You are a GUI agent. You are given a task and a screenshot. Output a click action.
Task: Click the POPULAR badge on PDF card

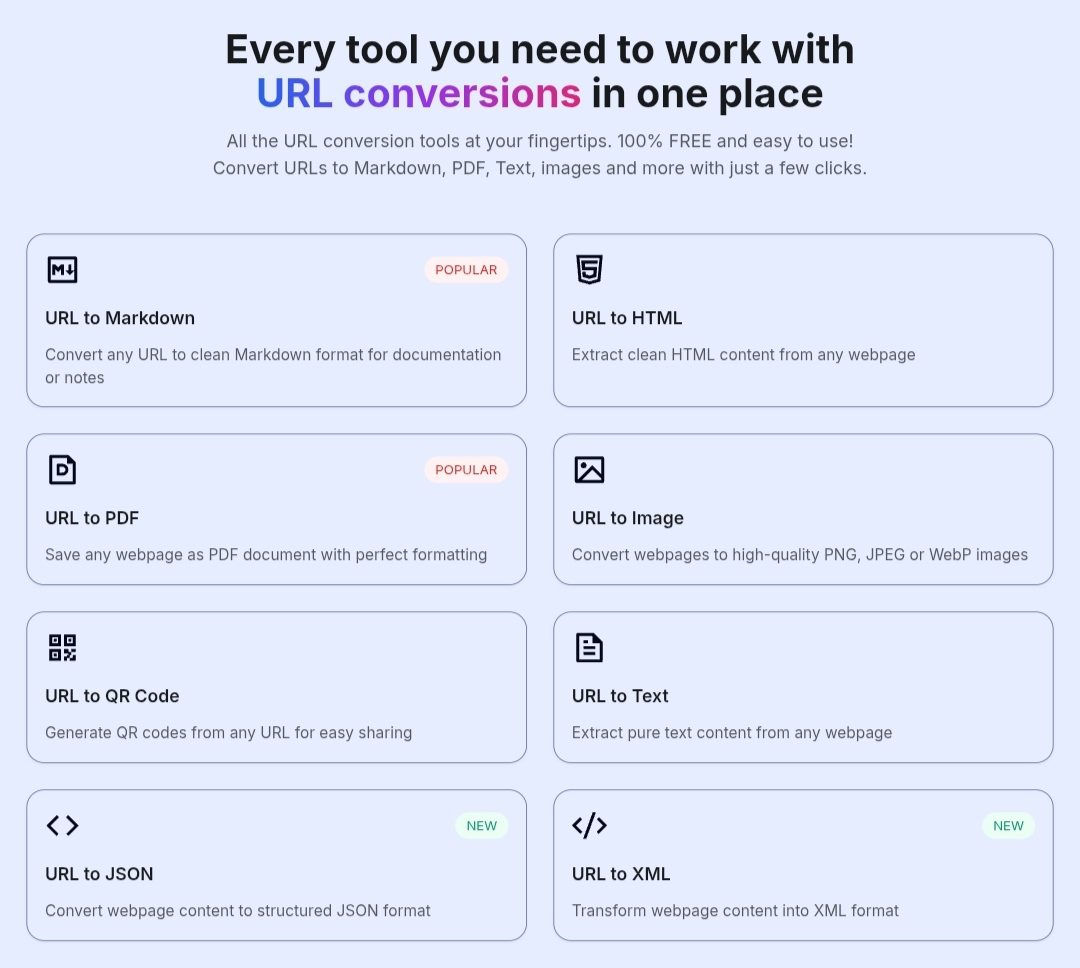(x=466, y=470)
